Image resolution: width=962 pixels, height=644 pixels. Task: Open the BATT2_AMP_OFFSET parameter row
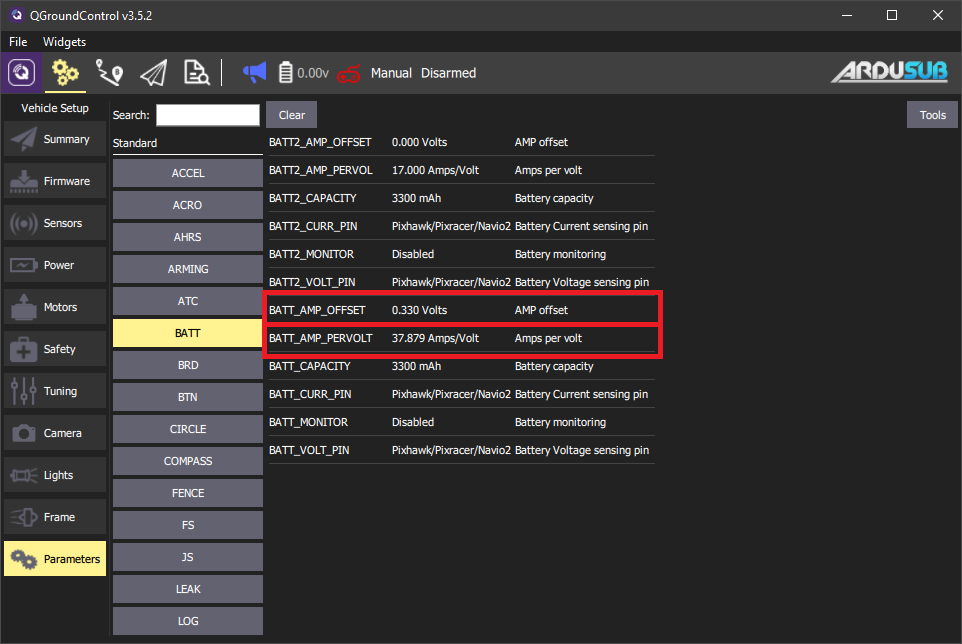461,142
